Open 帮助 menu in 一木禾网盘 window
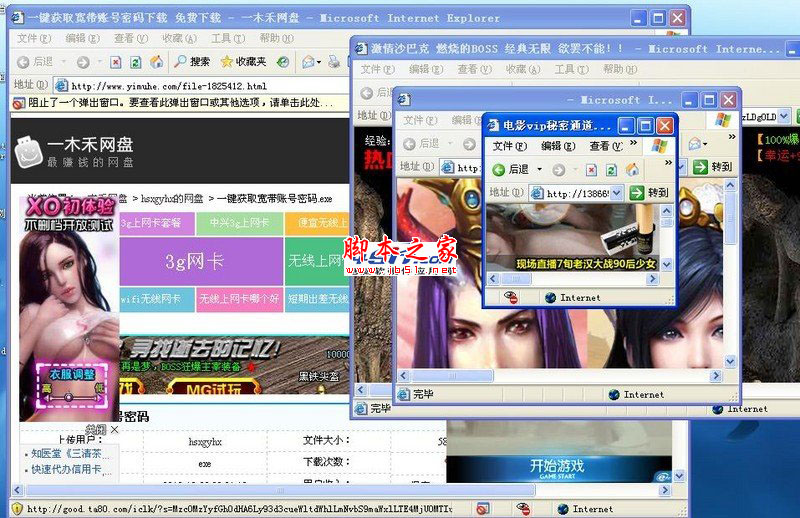The width and height of the screenshot is (800, 518). point(277,38)
